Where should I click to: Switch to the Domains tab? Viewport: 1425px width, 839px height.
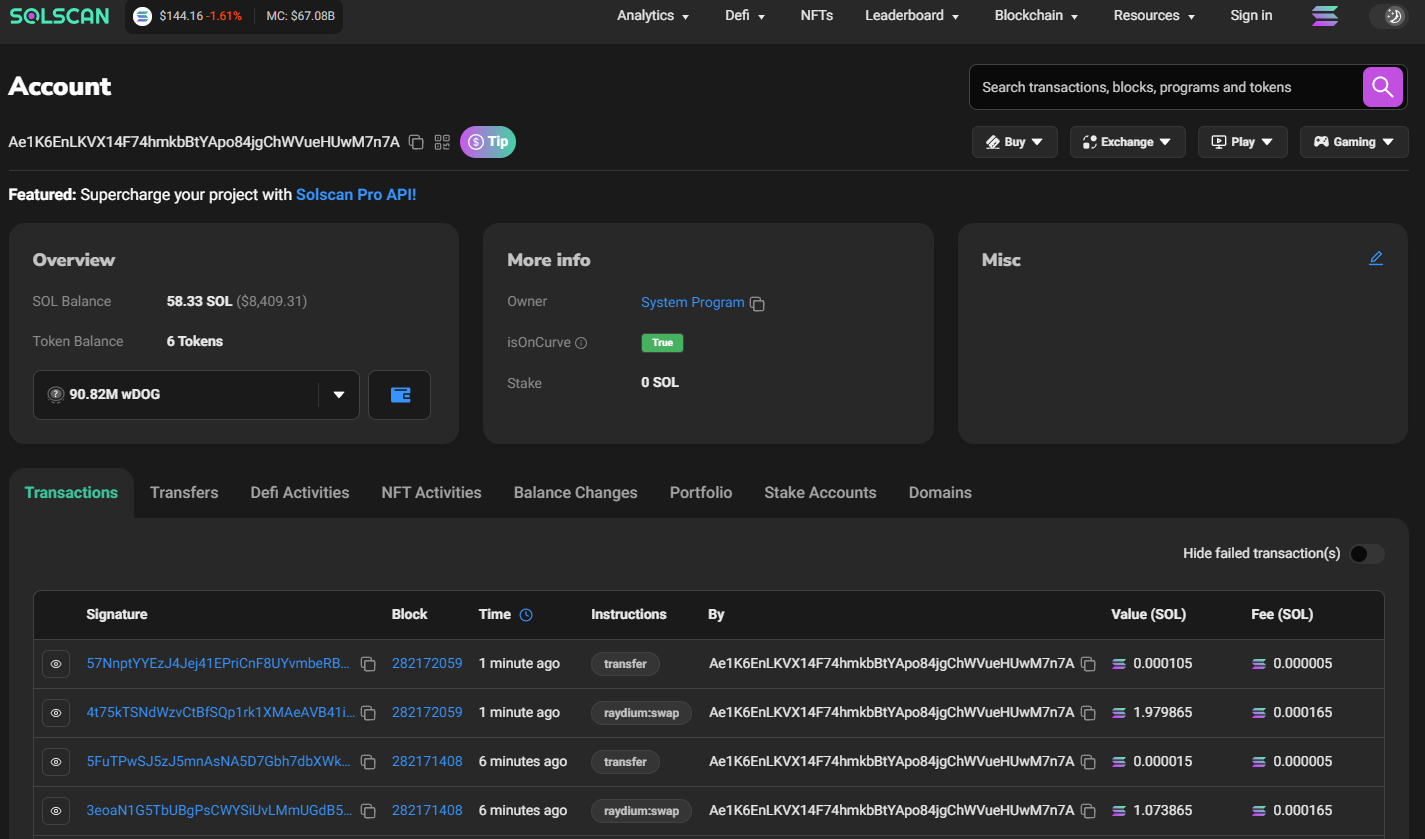coord(940,493)
